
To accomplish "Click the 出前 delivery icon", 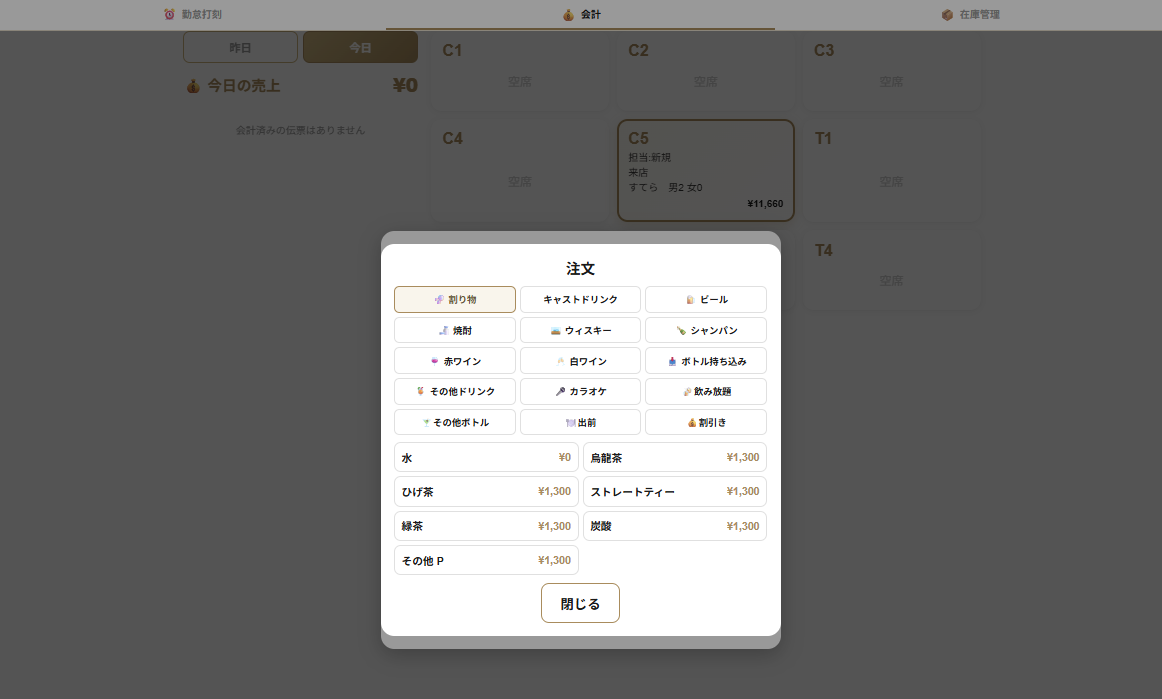I will point(570,423).
